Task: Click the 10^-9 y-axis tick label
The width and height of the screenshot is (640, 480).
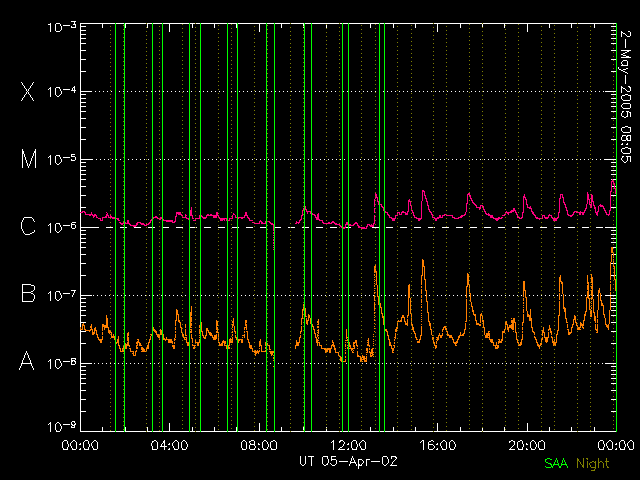Action: [x=62, y=427]
